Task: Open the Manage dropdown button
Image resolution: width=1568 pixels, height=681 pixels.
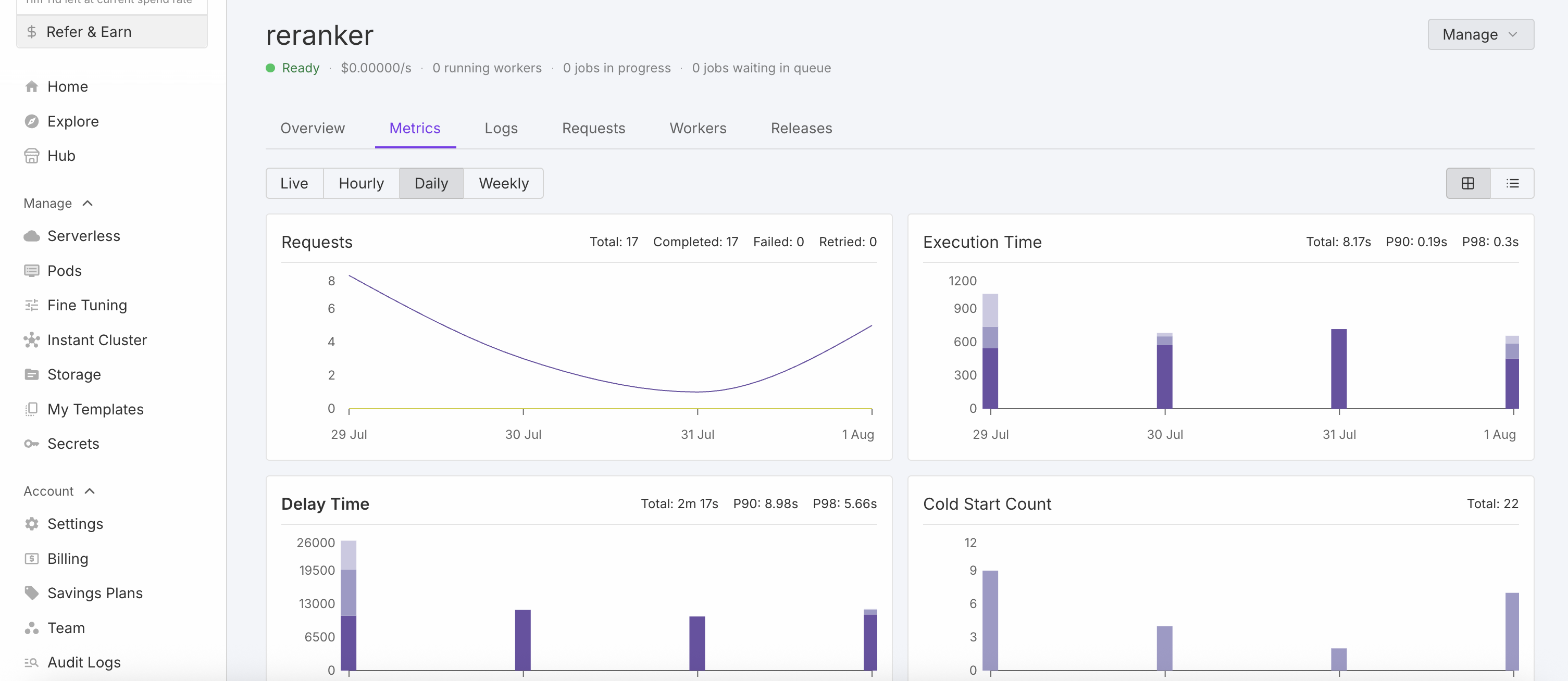Action: pyautogui.click(x=1480, y=35)
